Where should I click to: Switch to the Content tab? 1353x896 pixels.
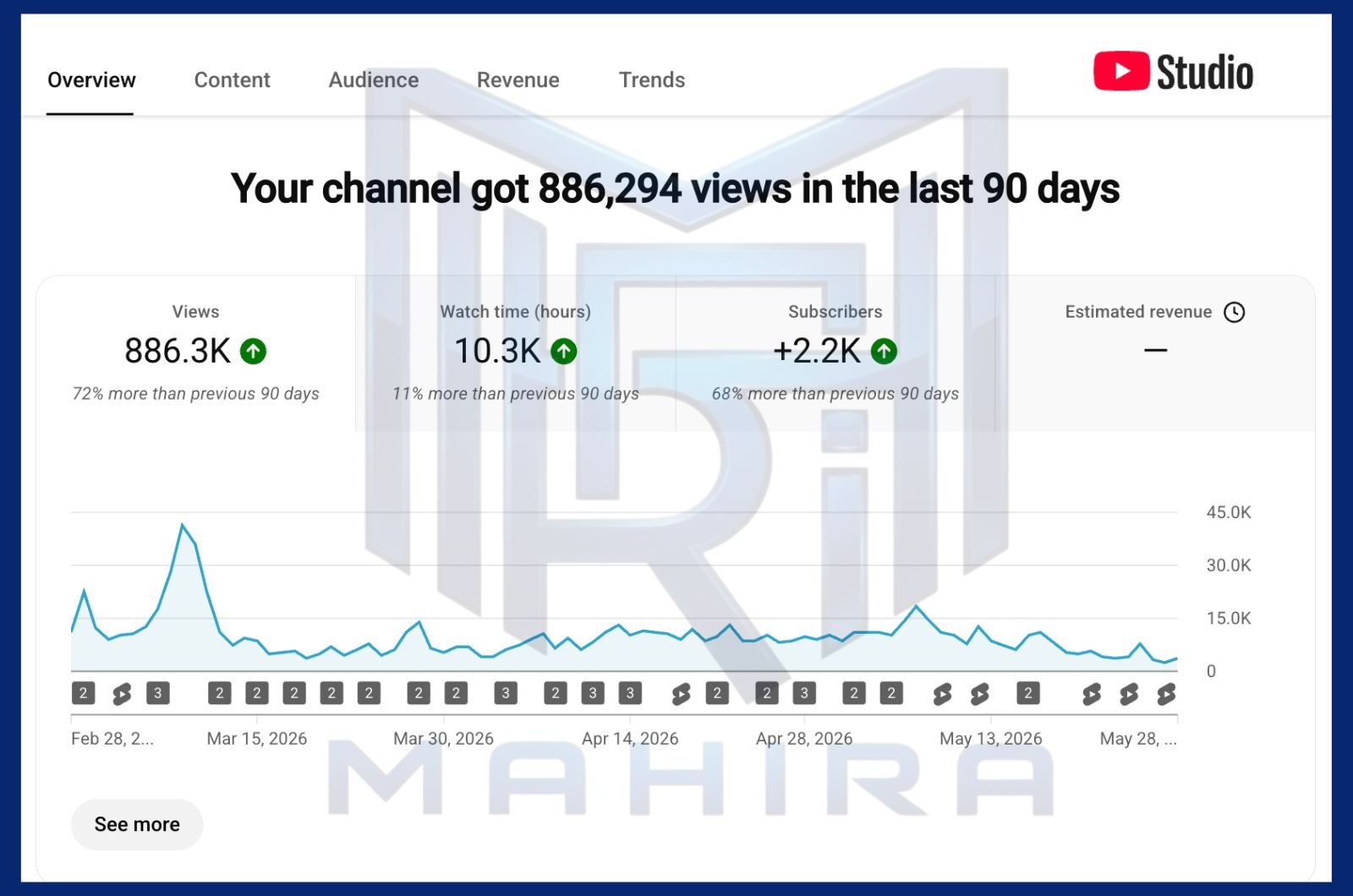233,80
